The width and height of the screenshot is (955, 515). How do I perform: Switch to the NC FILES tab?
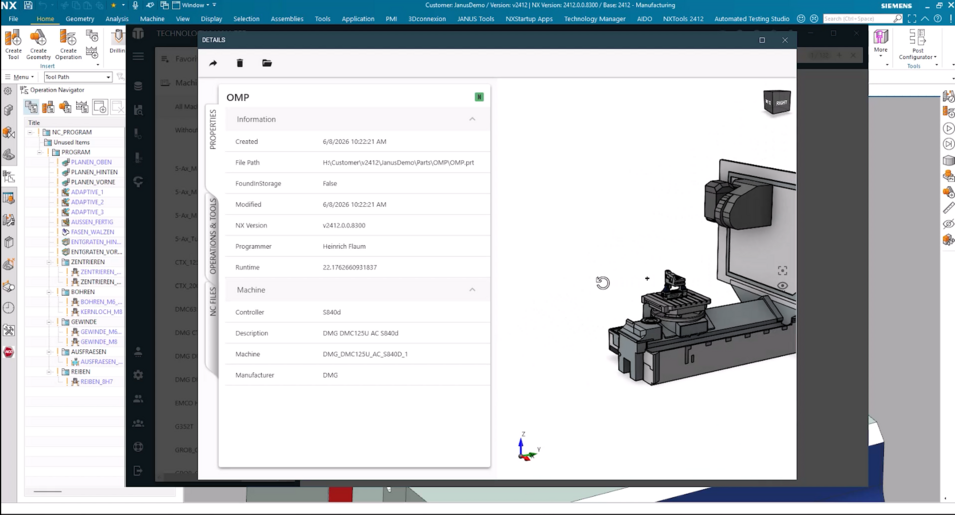click(213, 301)
